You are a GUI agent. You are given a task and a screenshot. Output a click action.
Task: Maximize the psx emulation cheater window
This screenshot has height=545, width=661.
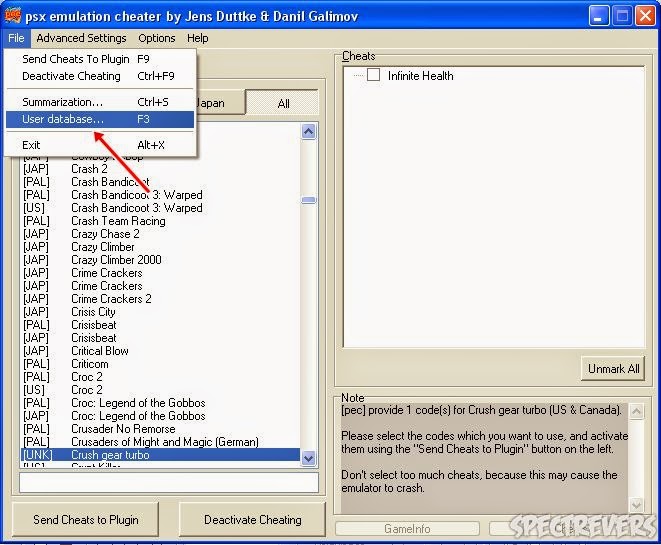click(x=622, y=16)
